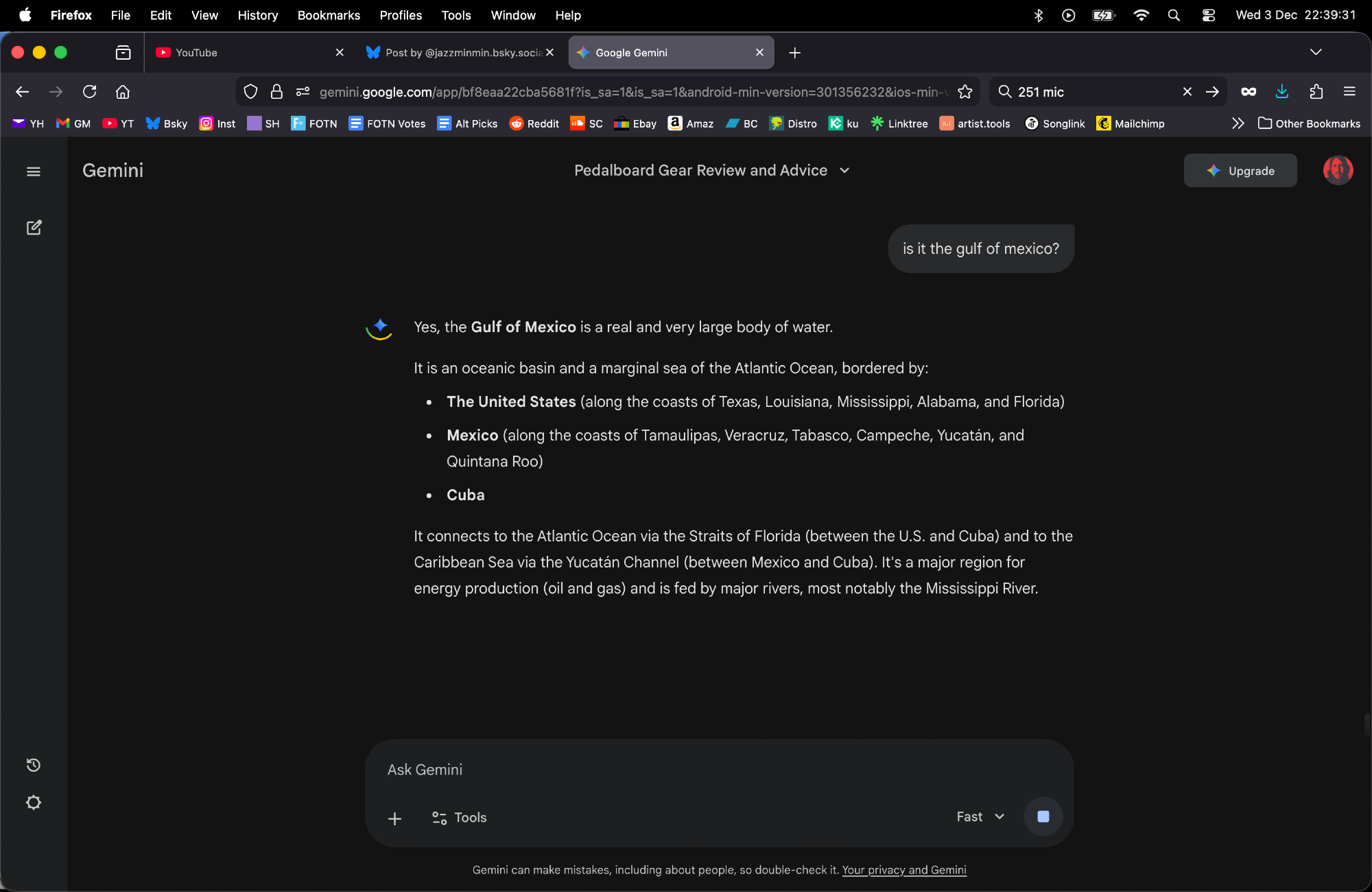
Task: Open Gemini settings gear icon
Action: tap(33, 803)
